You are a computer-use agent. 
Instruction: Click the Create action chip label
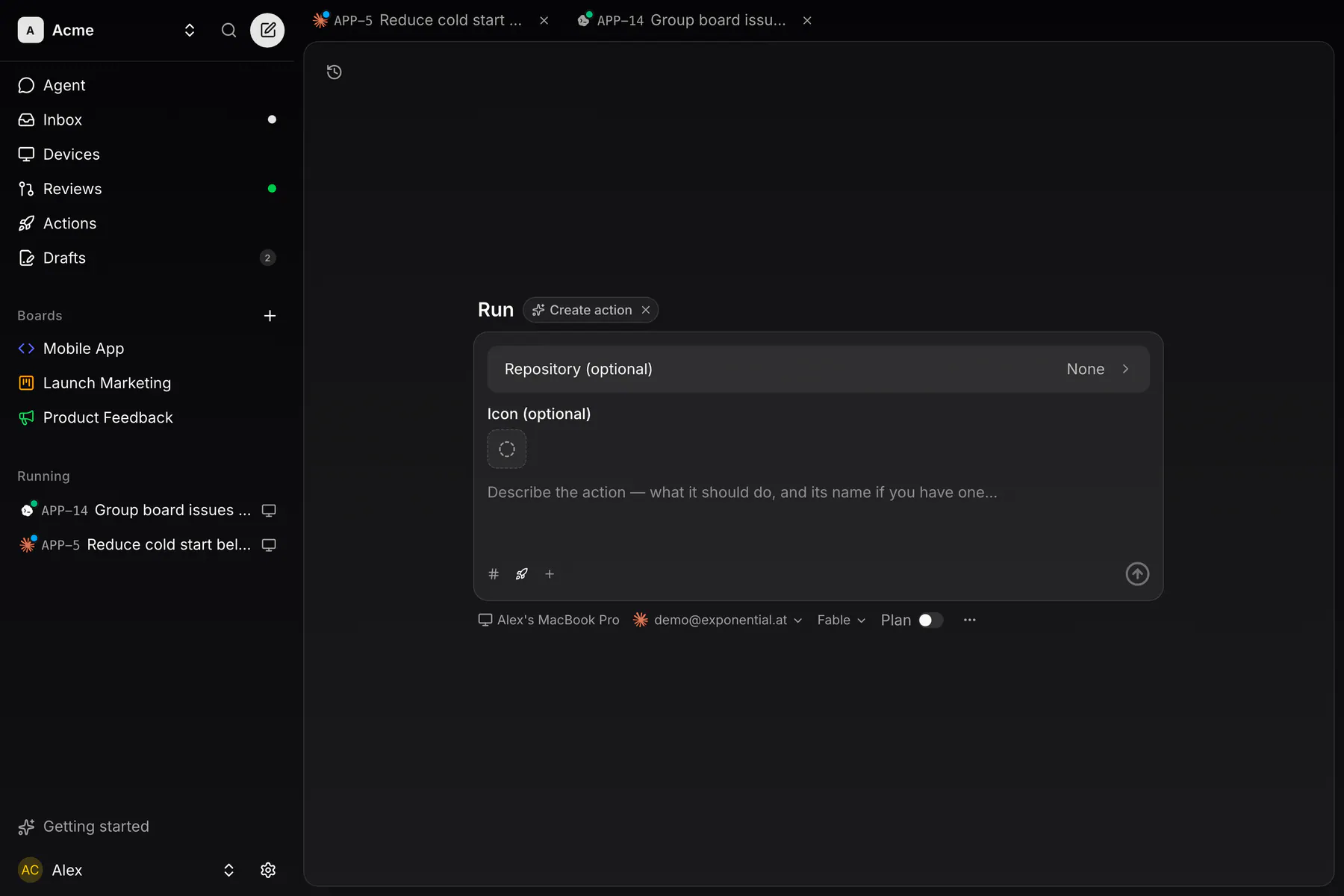pyautogui.click(x=591, y=310)
